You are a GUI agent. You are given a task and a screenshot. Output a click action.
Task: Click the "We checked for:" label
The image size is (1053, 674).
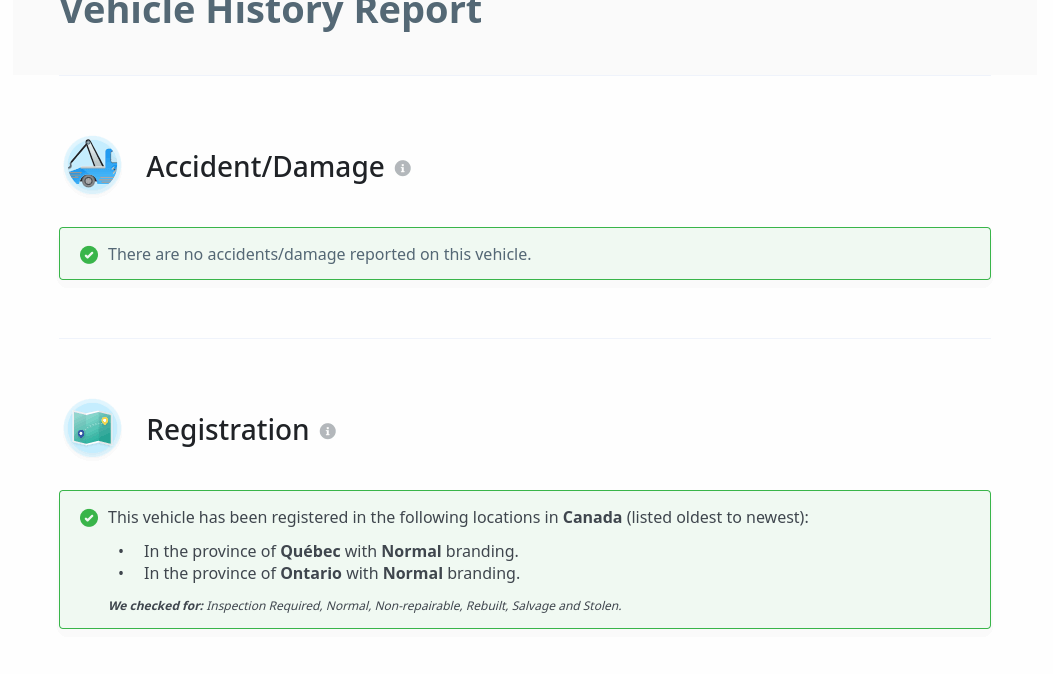tap(156, 606)
